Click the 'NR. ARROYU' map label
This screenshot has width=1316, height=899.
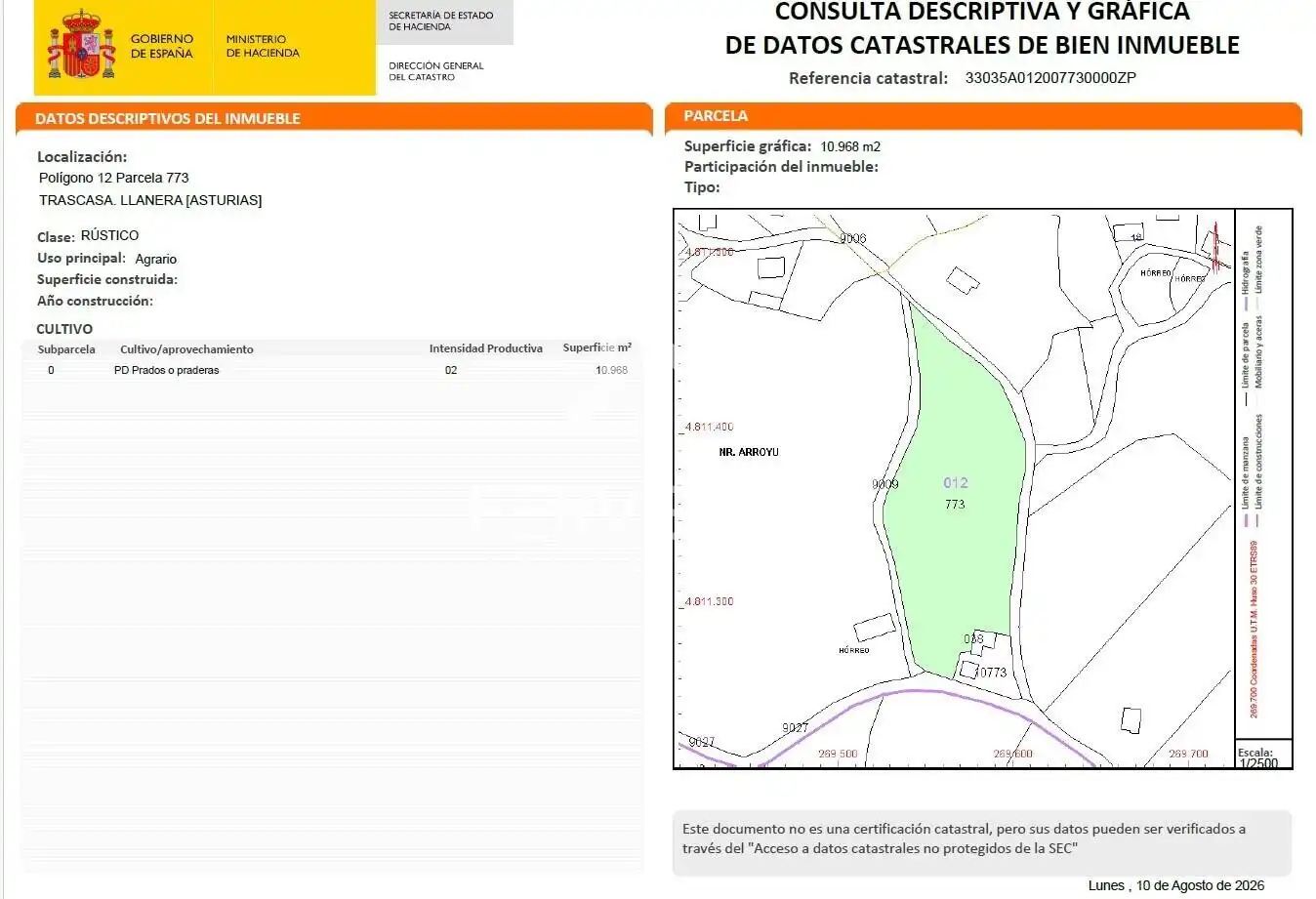tap(749, 452)
